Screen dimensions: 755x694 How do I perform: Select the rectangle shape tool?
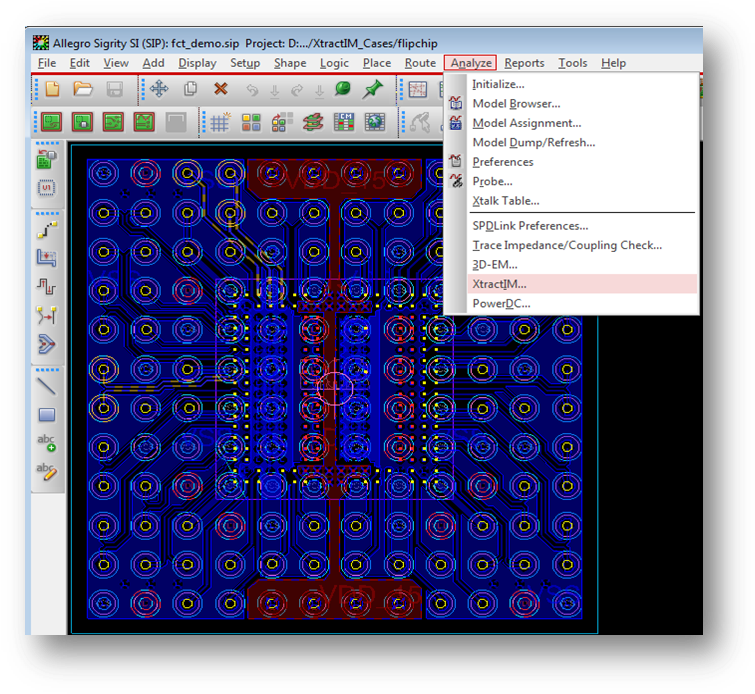coord(46,414)
